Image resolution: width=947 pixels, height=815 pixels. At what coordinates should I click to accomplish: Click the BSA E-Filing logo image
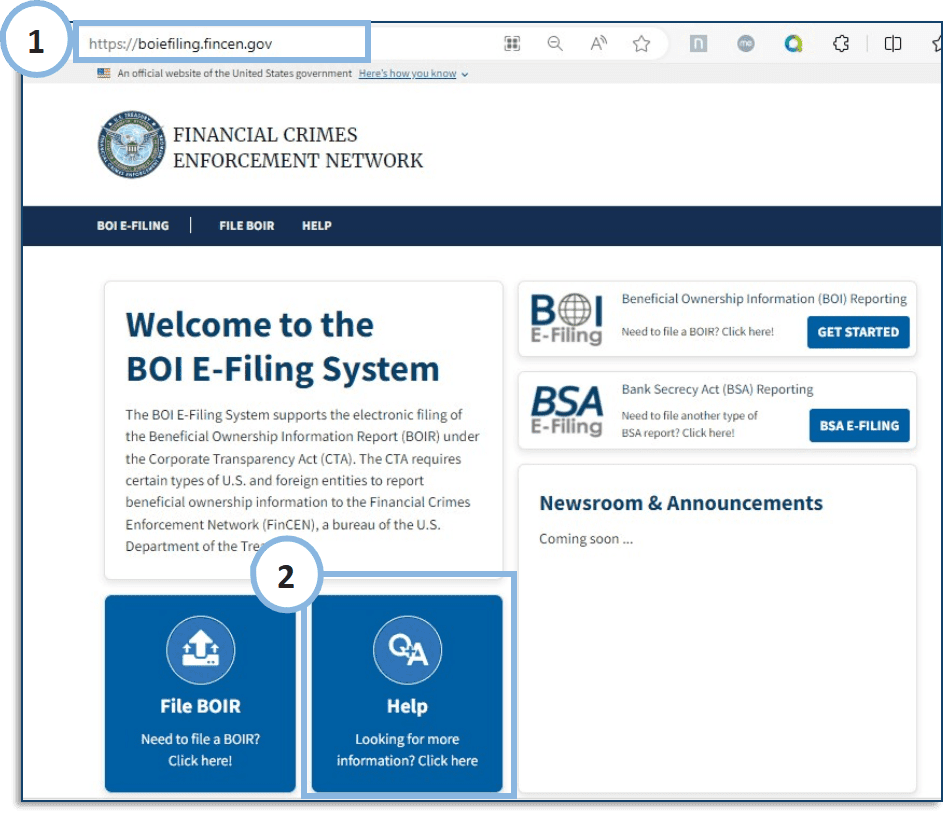click(566, 411)
